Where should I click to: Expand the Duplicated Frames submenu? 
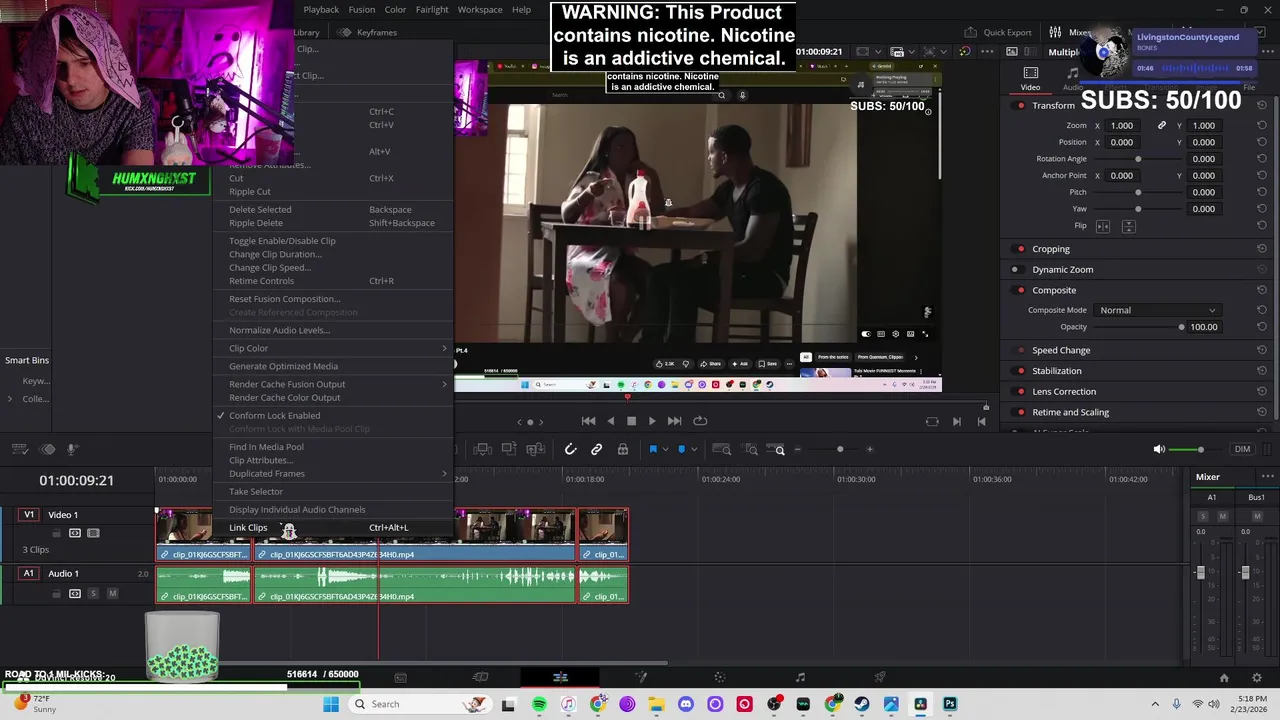[334, 474]
